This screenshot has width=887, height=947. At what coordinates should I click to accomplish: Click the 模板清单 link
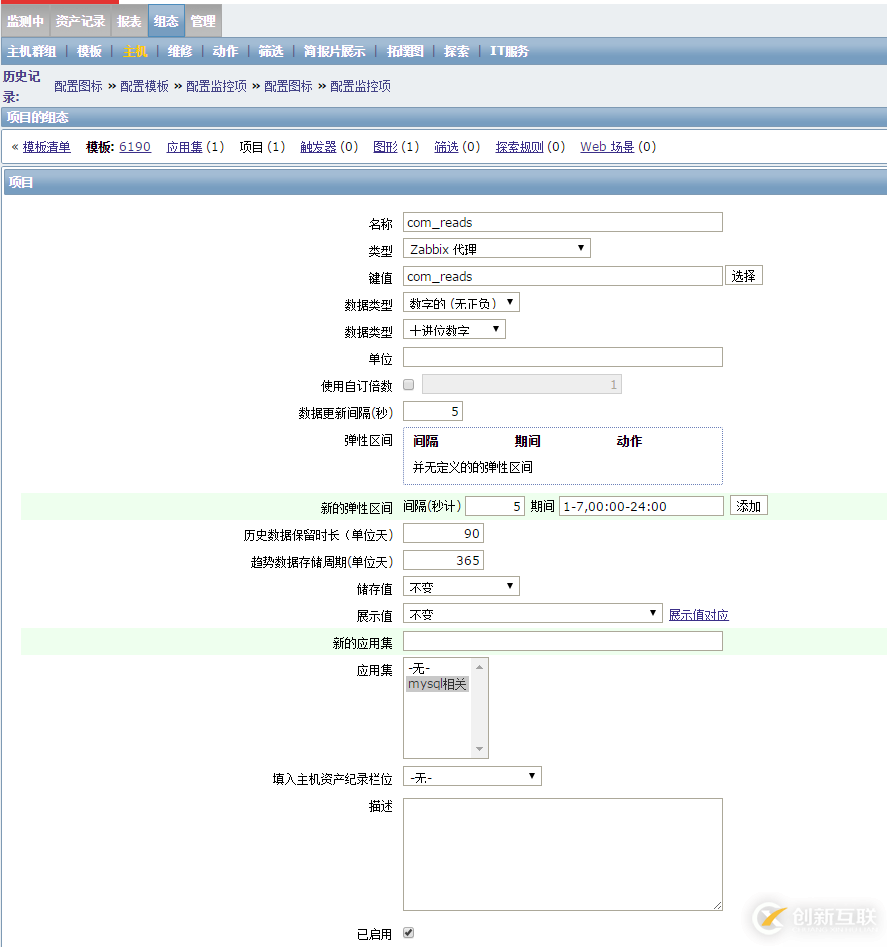coord(46,147)
